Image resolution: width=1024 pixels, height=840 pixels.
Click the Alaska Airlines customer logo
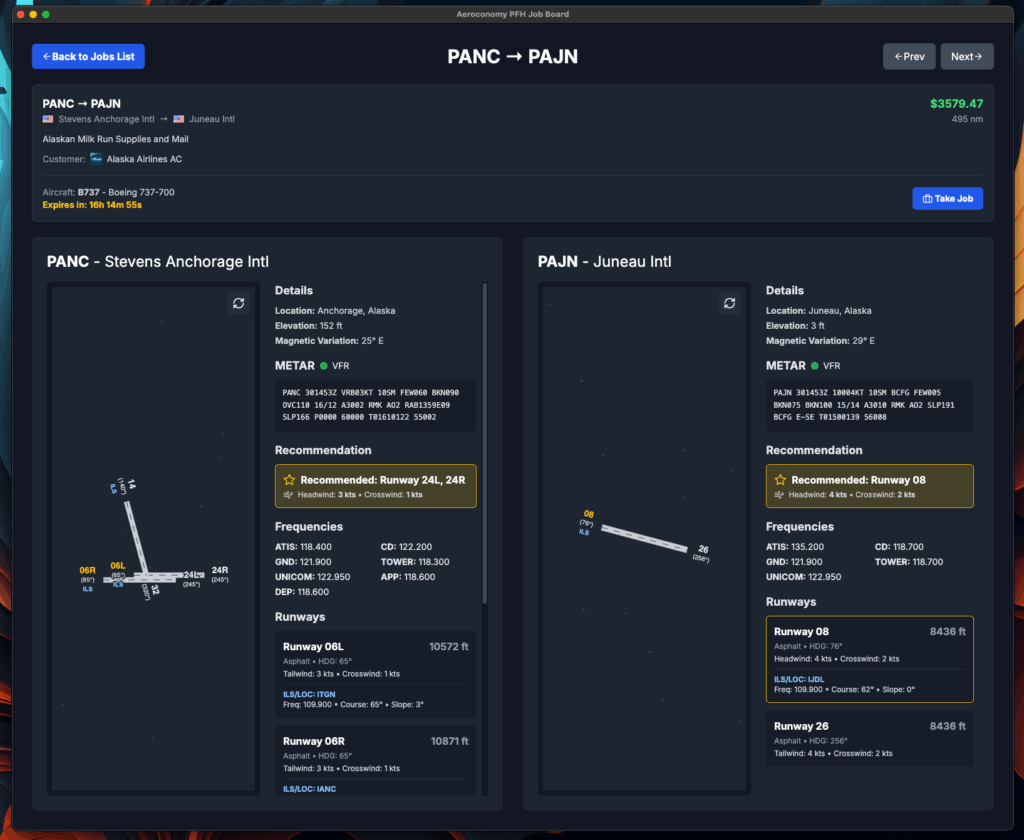pos(96,159)
